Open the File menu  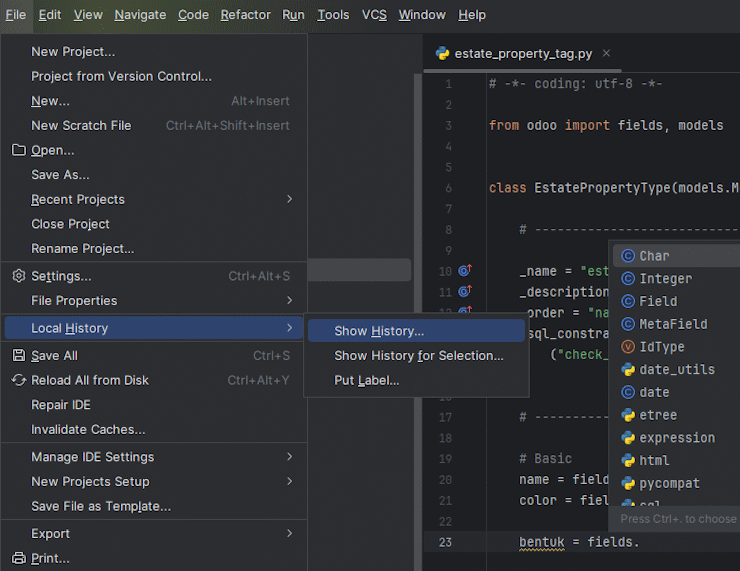[x=16, y=15]
